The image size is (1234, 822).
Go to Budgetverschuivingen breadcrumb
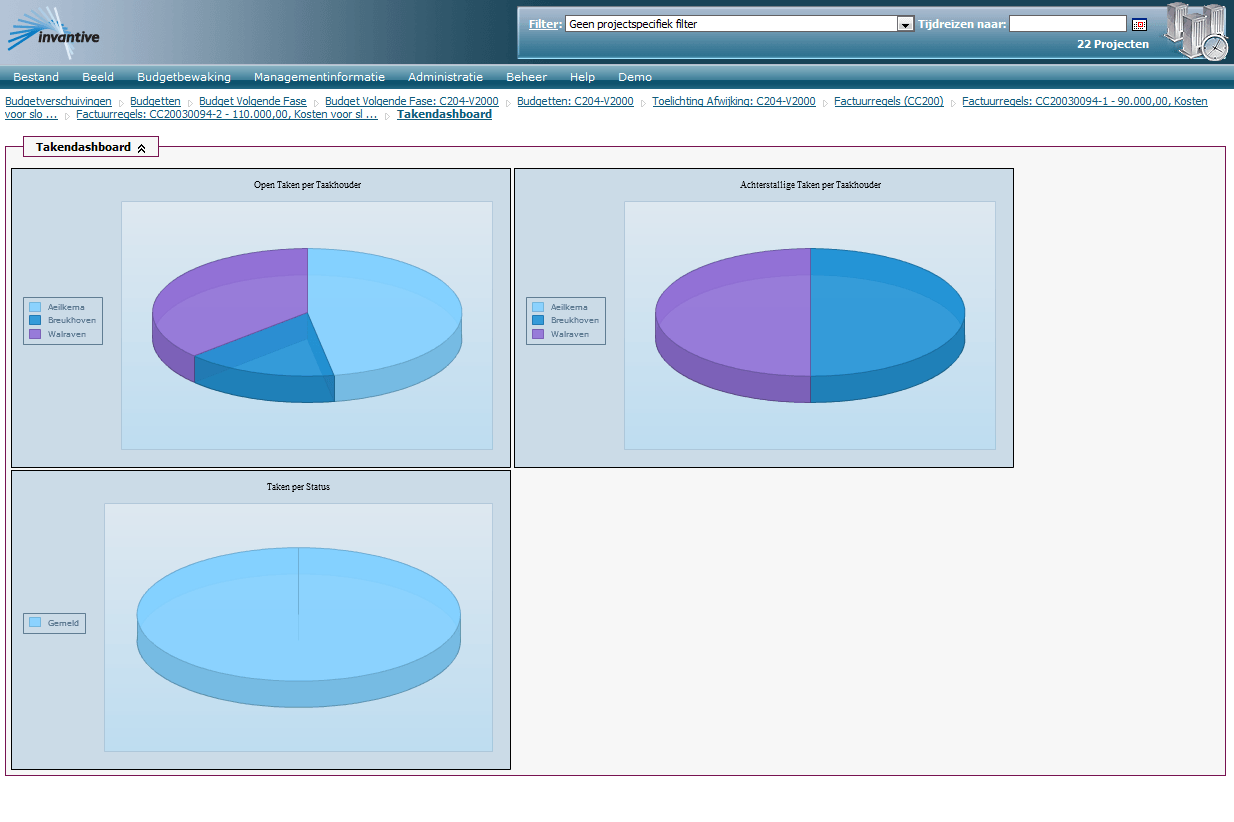tap(58, 102)
